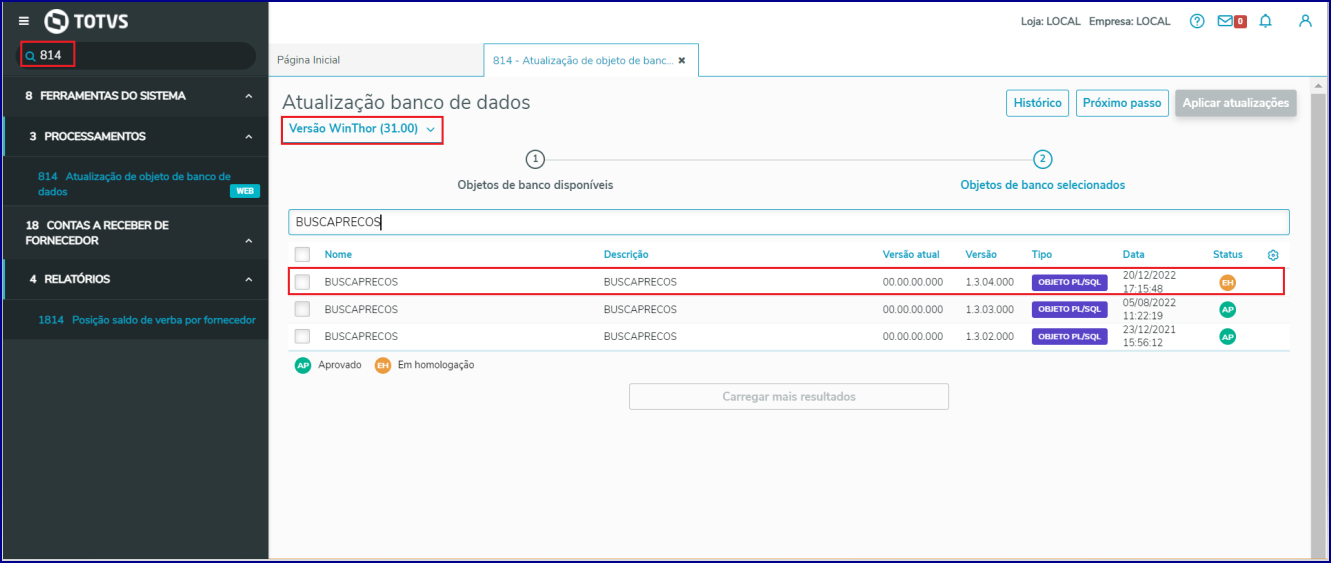Click the AP status badge for version 1.3.03.000
Image resolution: width=1331 pixels, height=563 pixels.
click(1227, 309)
